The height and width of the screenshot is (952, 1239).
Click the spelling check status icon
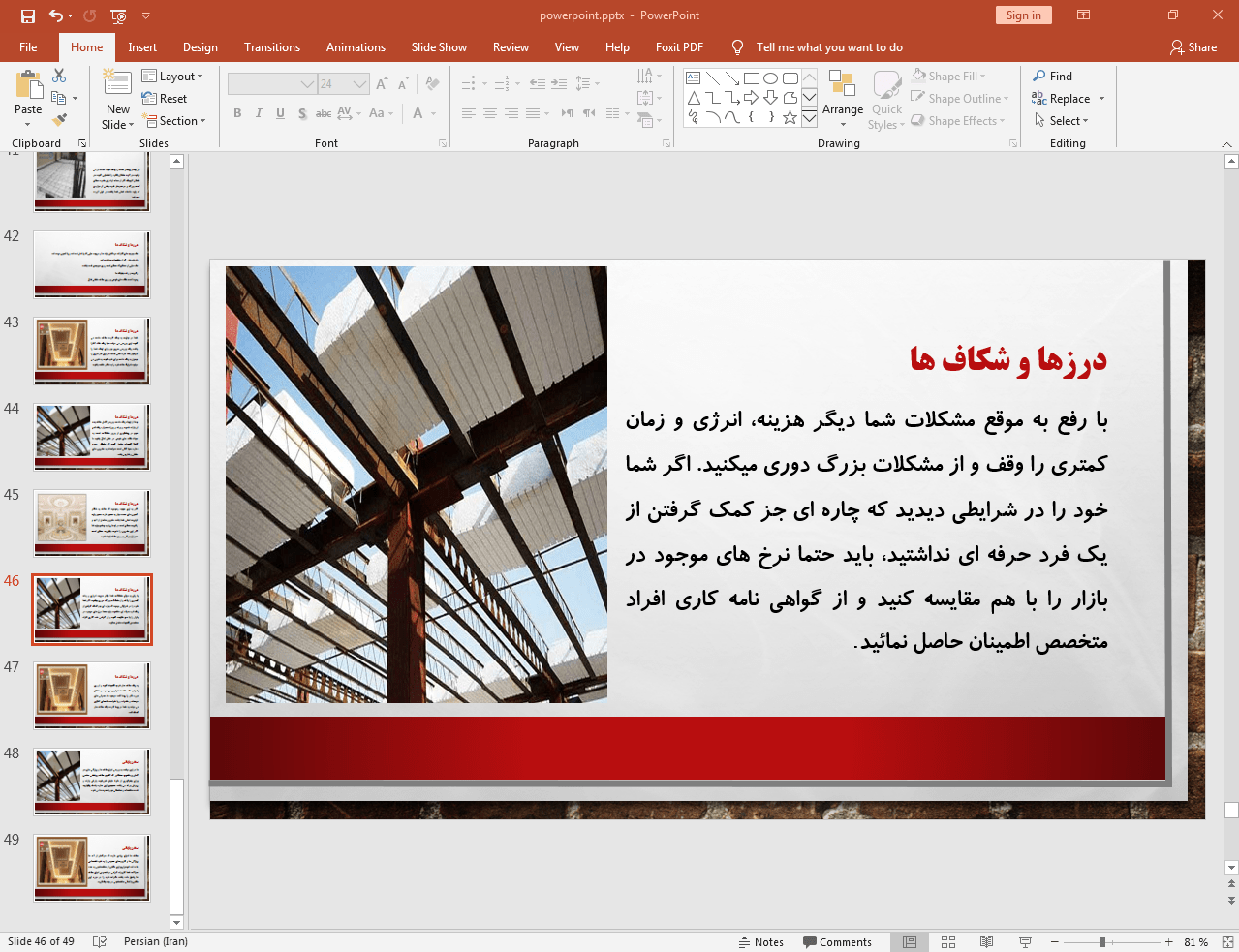point(99,941)
